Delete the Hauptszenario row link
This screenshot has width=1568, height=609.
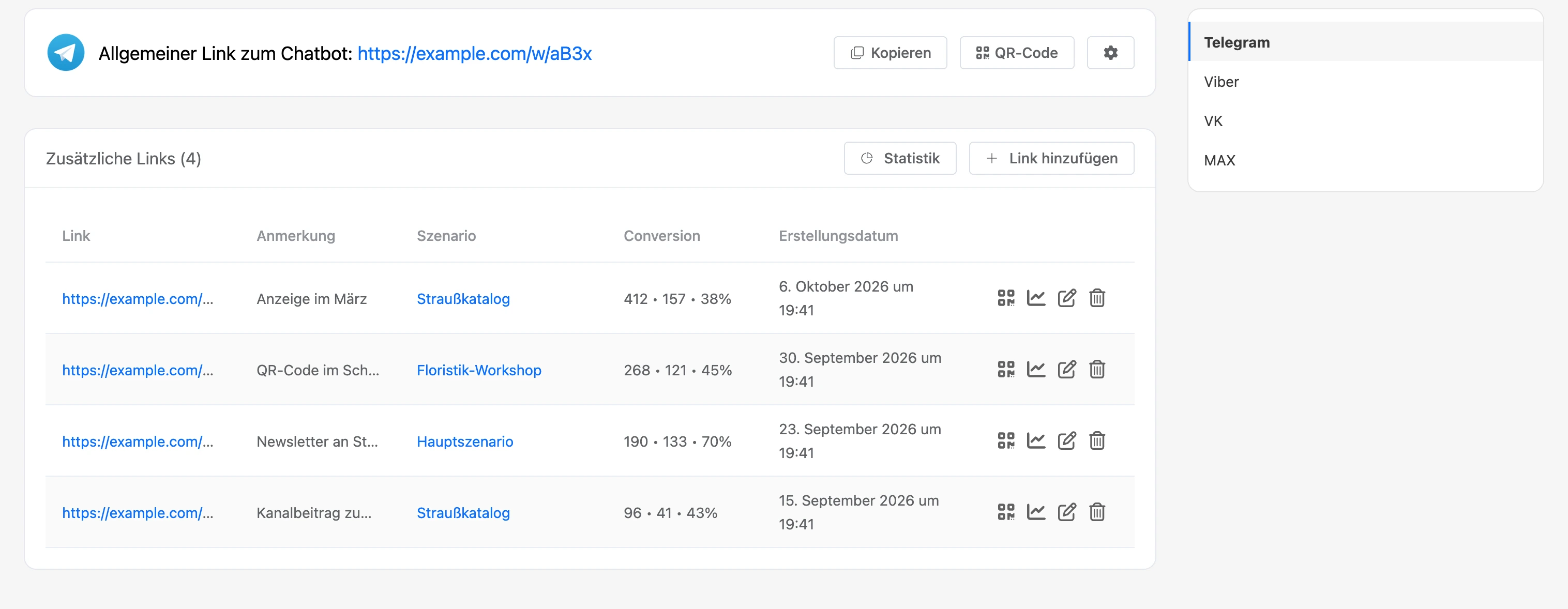coord(1097,440)
